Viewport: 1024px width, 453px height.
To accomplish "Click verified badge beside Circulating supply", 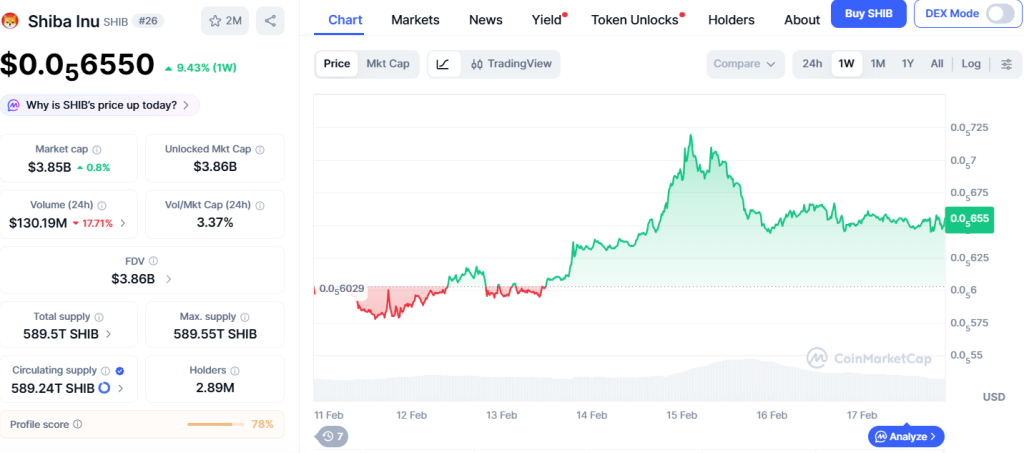I will [120, 371].
